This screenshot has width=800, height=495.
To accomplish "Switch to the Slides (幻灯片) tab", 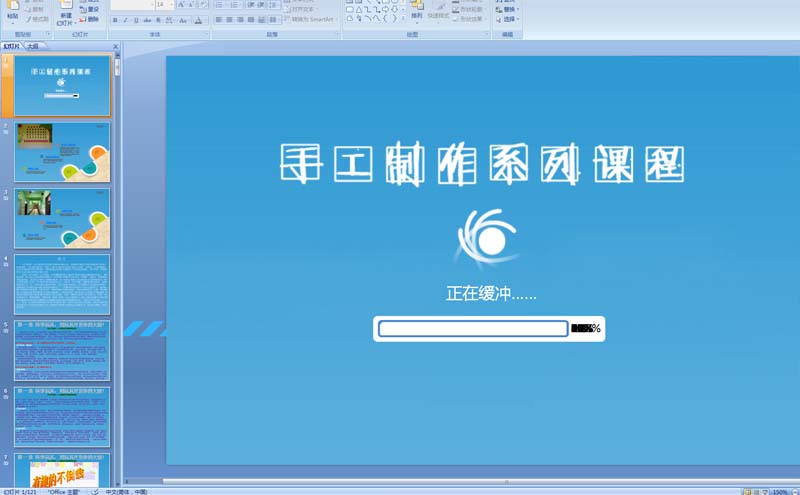I will 12,46.
